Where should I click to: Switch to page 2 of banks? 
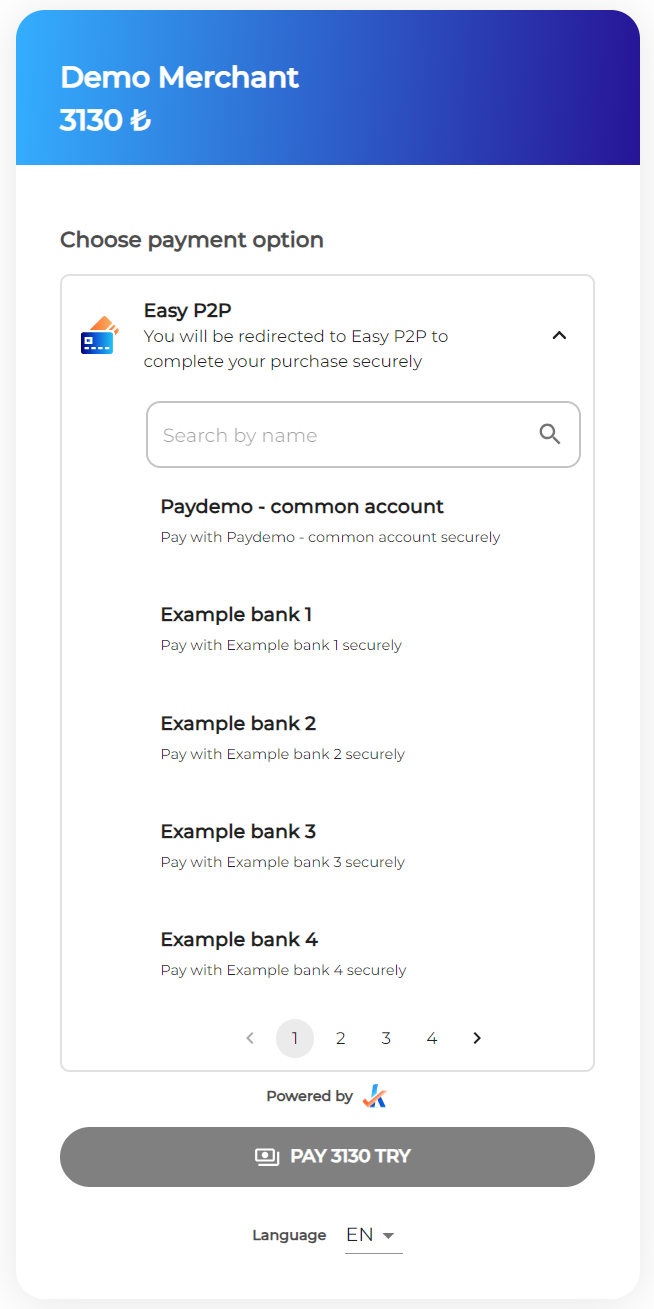[341, 1038]
